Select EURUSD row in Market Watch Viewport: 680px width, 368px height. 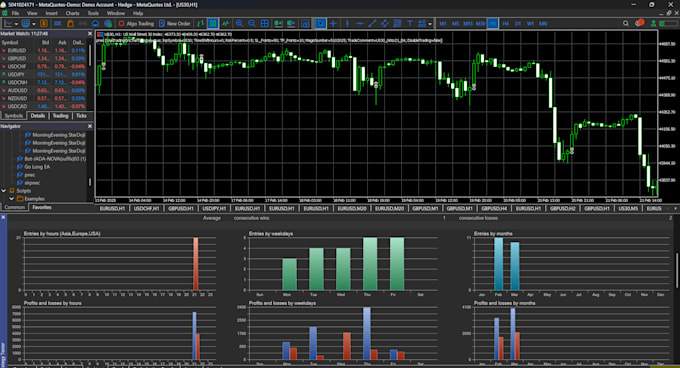44,50
